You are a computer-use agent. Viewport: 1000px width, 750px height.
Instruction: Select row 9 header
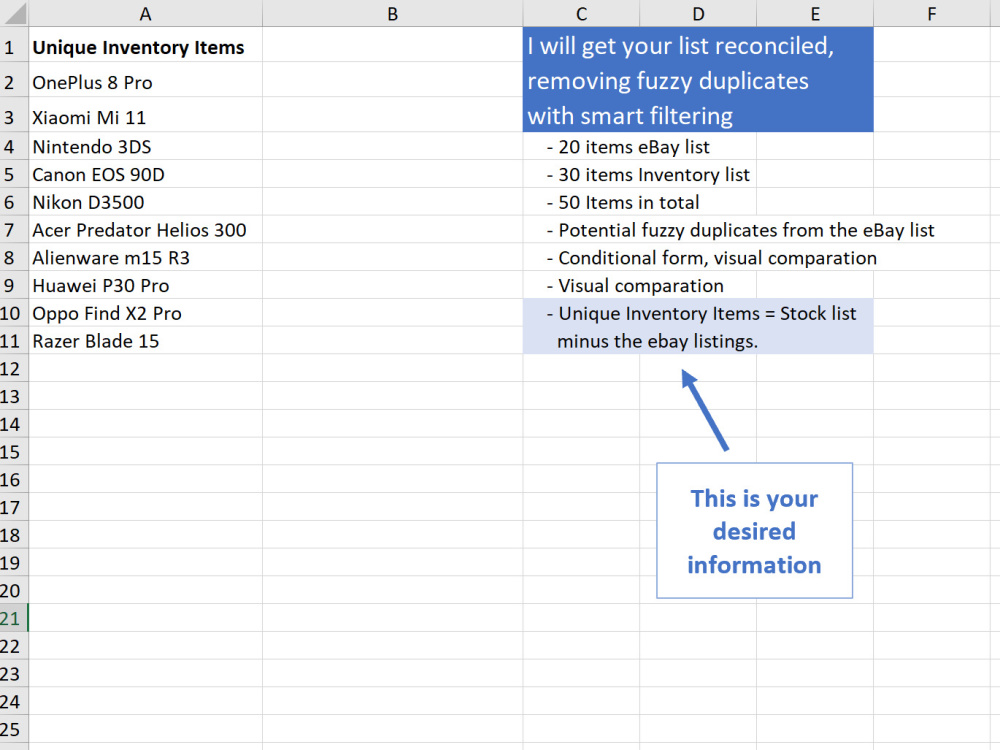click(x=14, y=285)
